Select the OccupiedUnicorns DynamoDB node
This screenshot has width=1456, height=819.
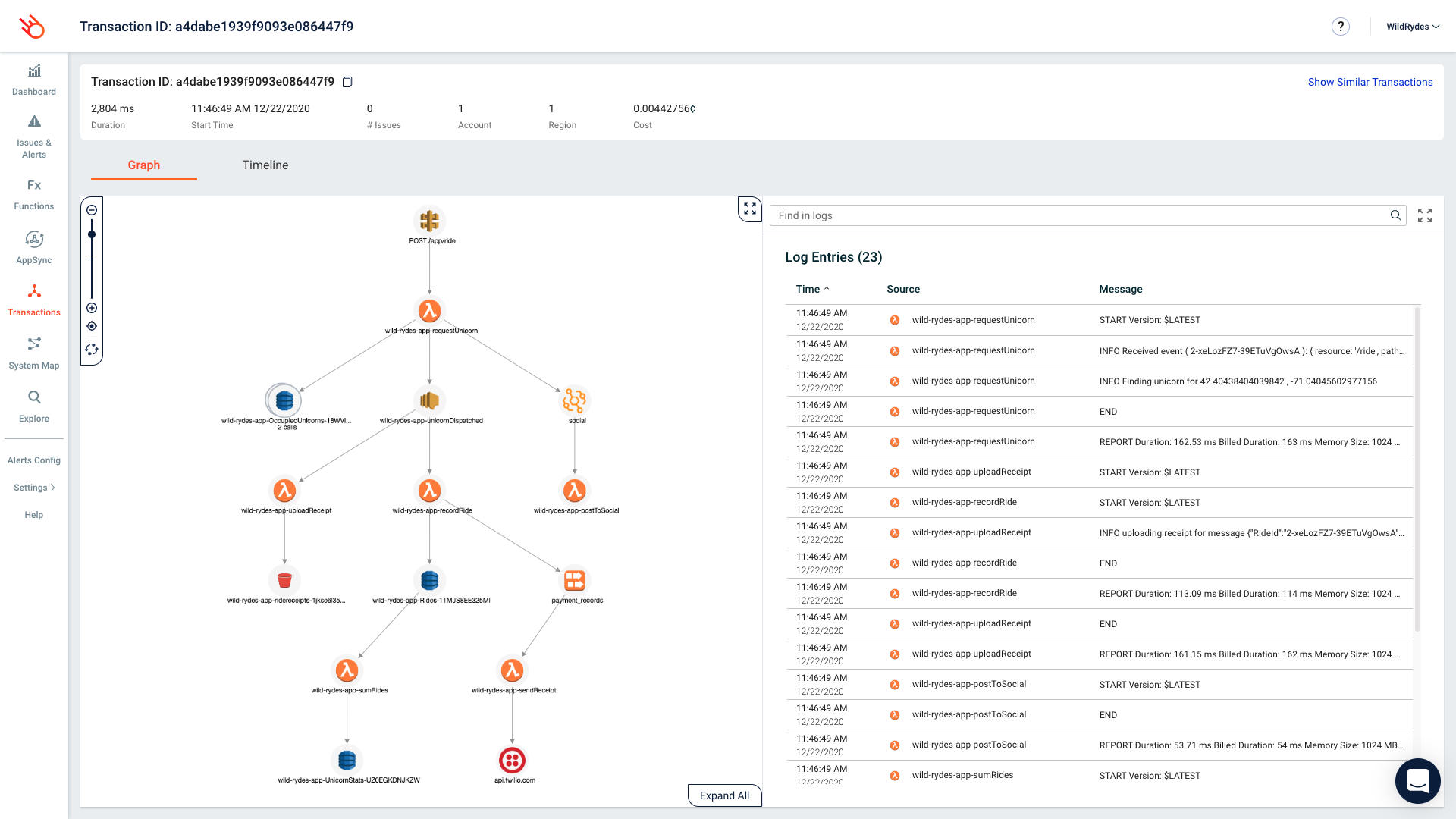pos(284,400)
